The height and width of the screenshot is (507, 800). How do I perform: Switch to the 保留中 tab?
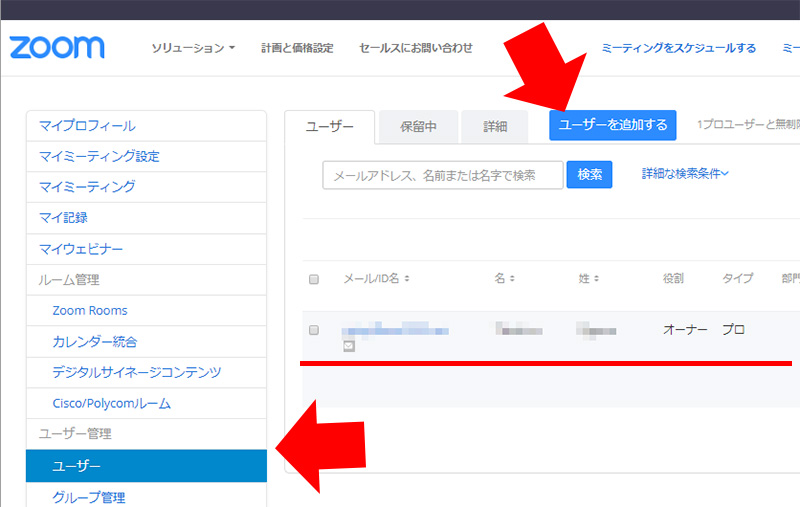(x=417, y=127)
